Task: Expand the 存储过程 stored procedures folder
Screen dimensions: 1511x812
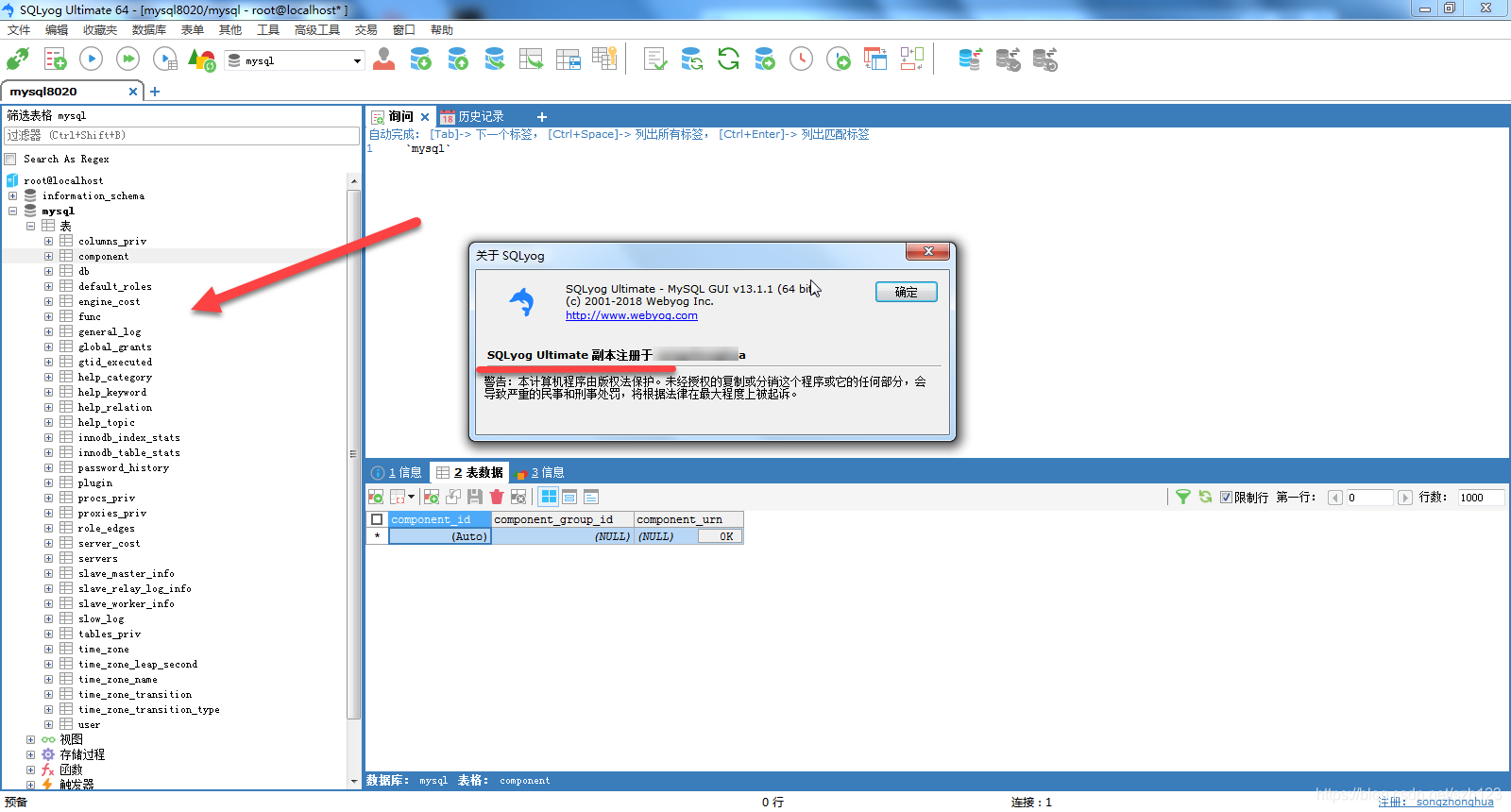Action: coord(31,755)
